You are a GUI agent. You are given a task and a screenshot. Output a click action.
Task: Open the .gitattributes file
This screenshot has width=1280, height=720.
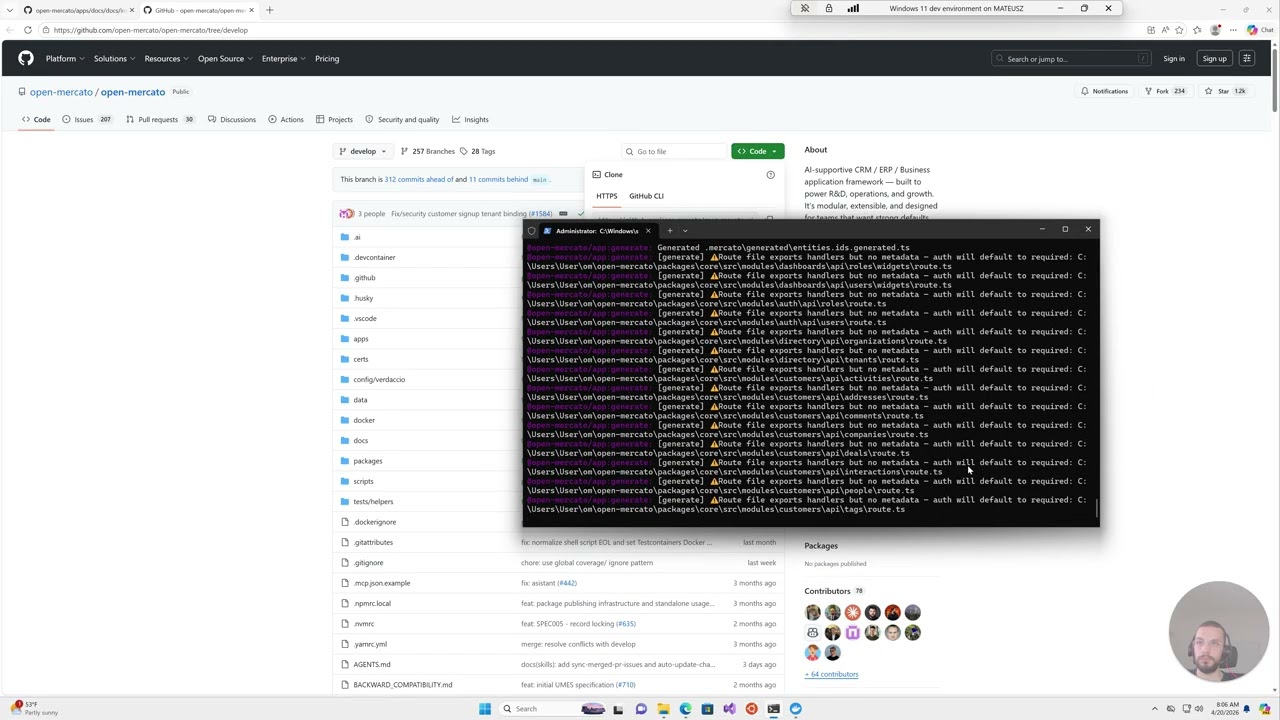click(x=373, y=542)
